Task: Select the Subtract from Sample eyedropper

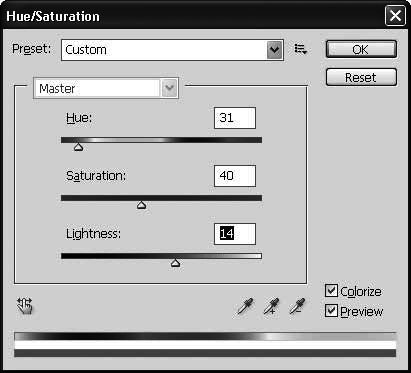Action: pyautogui.click(x=297, y=306)
